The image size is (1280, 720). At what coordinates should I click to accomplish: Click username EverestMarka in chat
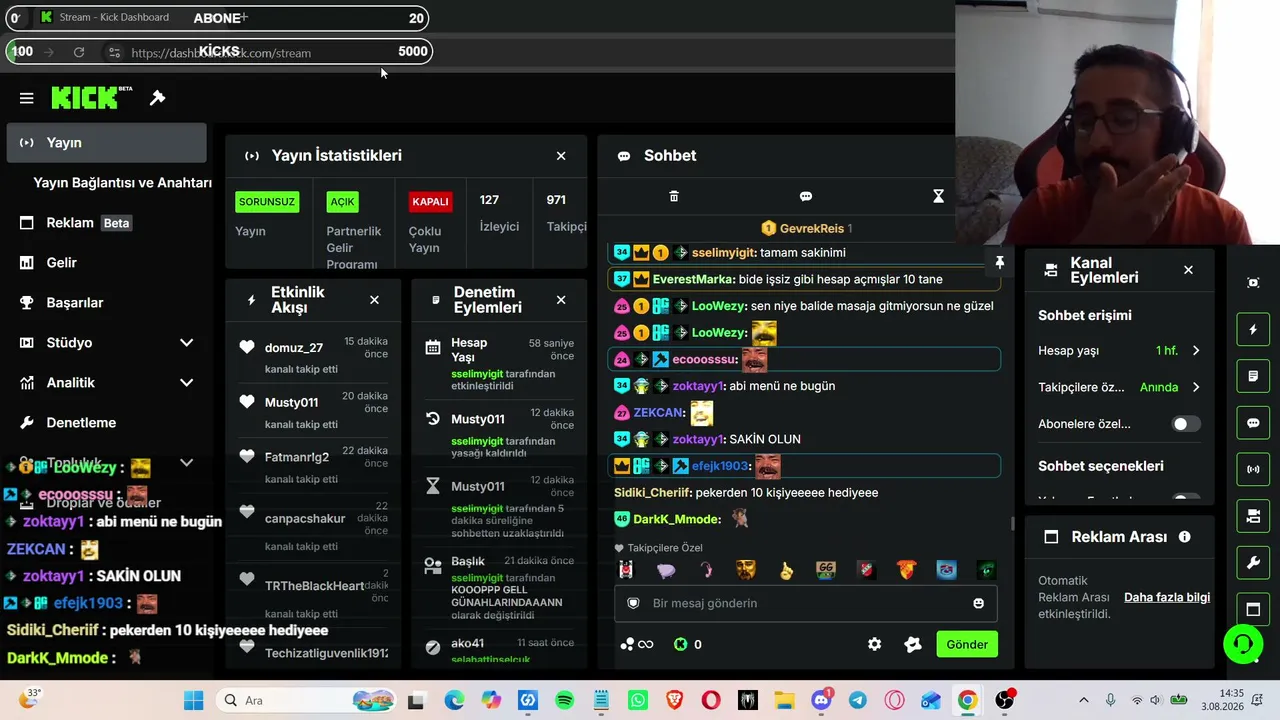[694, 279]
